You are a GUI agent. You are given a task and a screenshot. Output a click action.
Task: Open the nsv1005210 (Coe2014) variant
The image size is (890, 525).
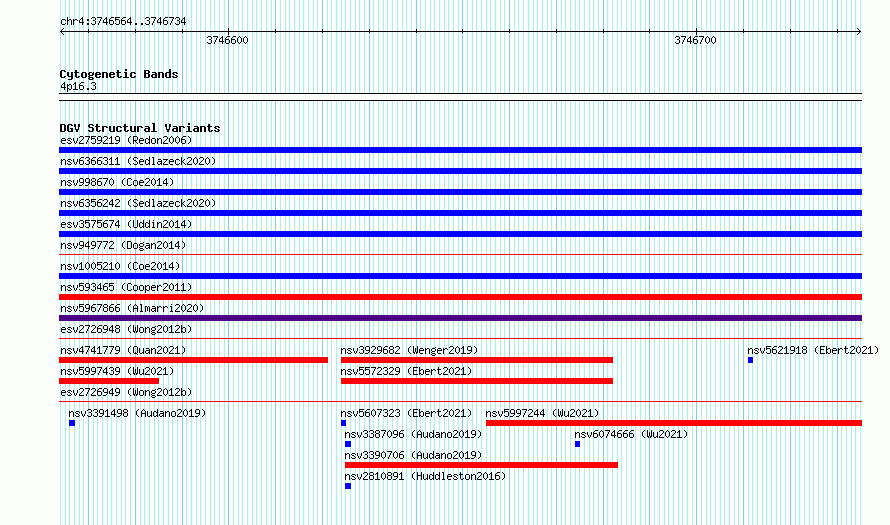click(120, 266)
